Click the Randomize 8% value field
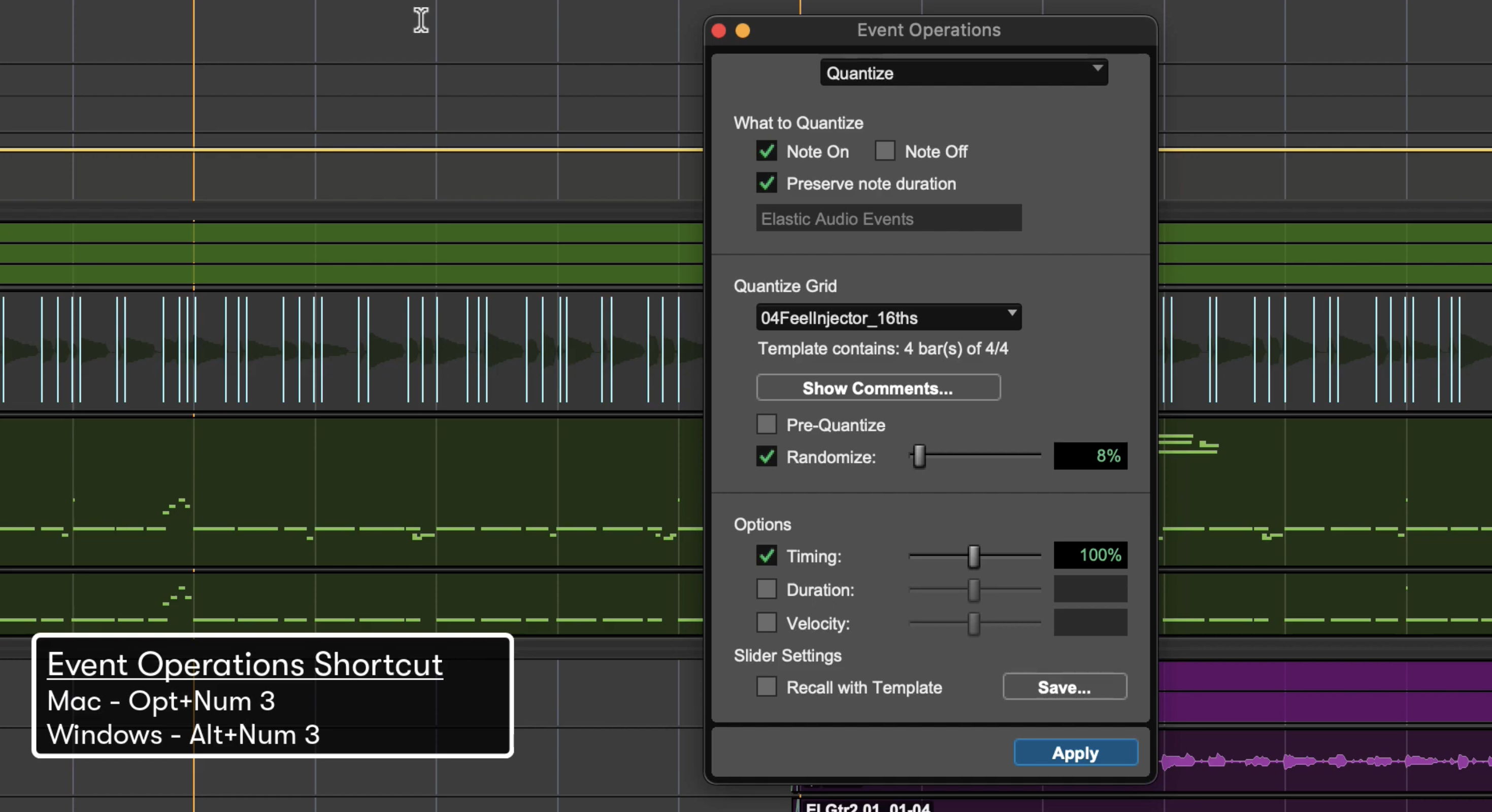Screen dimensions: 1492x812 pos(1090,456)
